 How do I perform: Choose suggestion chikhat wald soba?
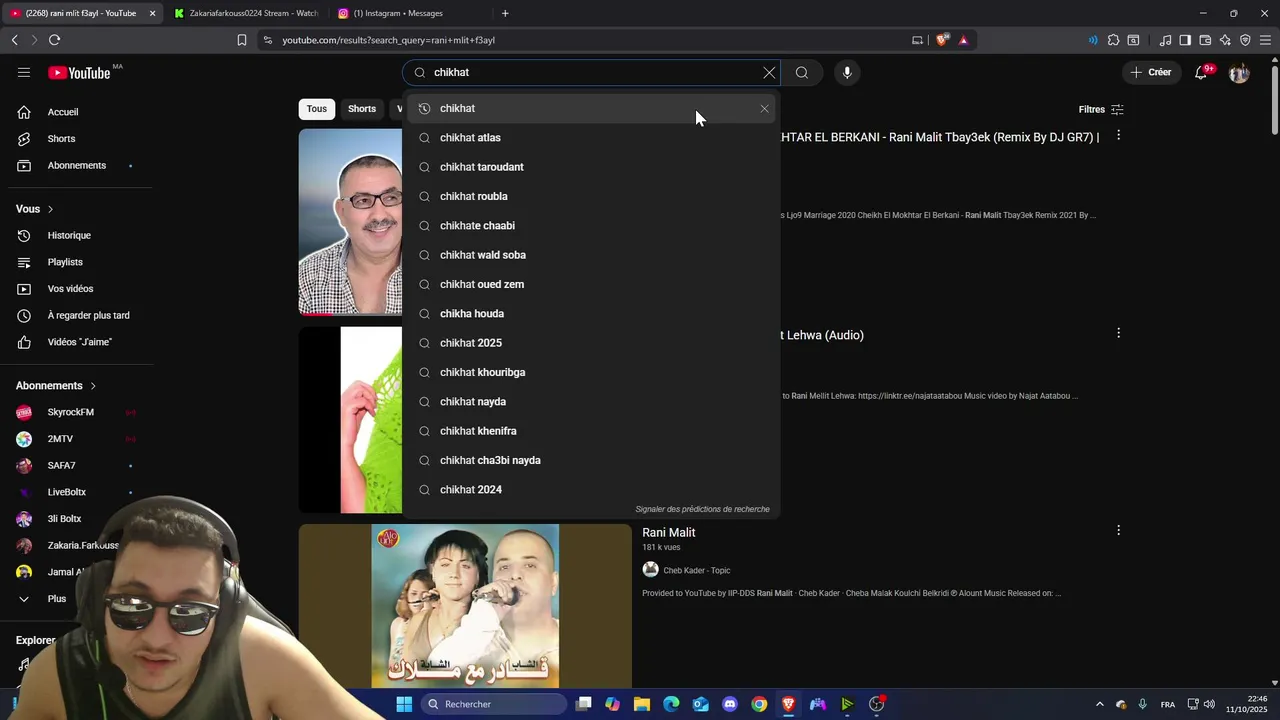590,255
